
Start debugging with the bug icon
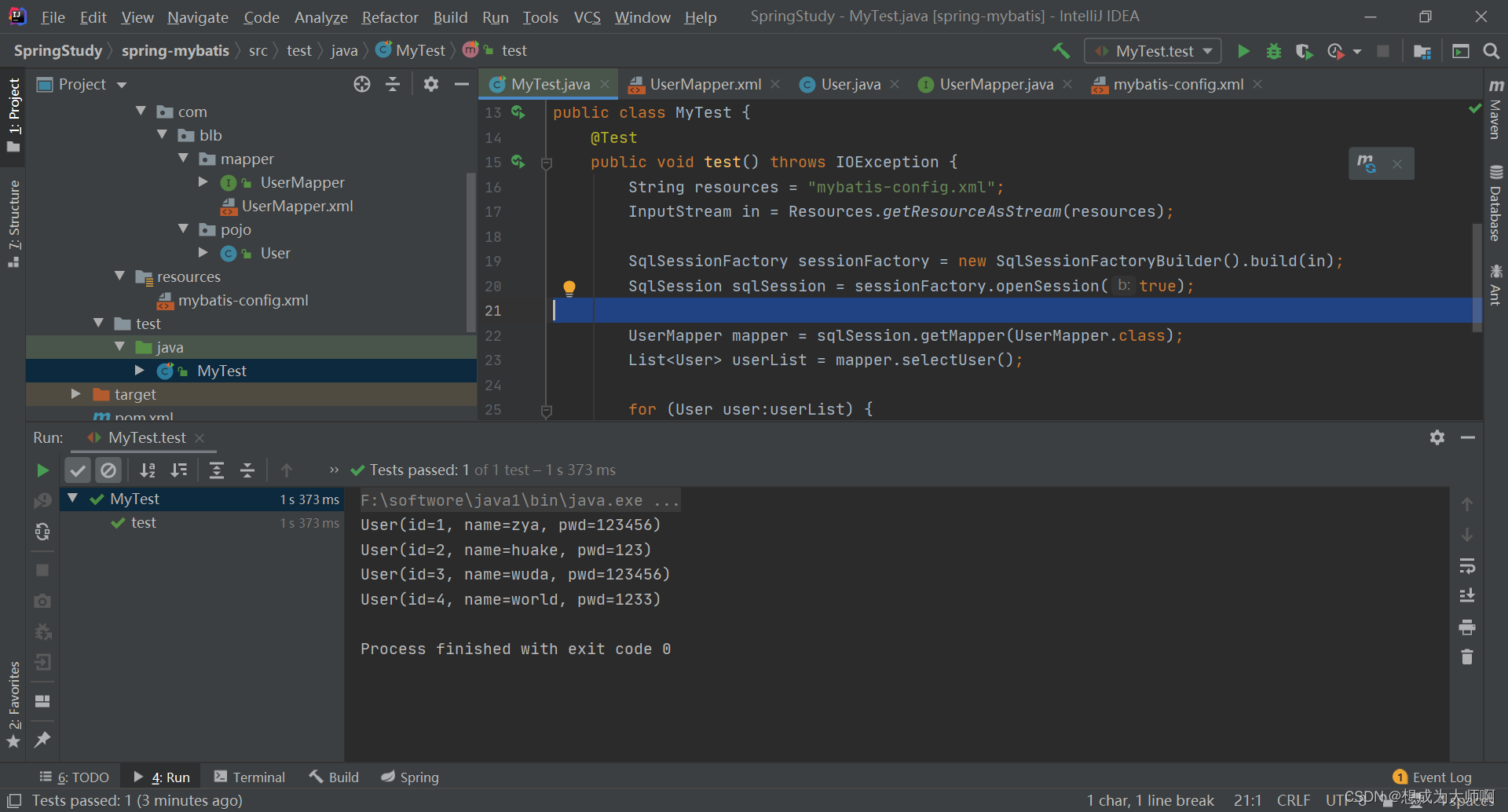pyautogui.click(x=1274, y=51)
